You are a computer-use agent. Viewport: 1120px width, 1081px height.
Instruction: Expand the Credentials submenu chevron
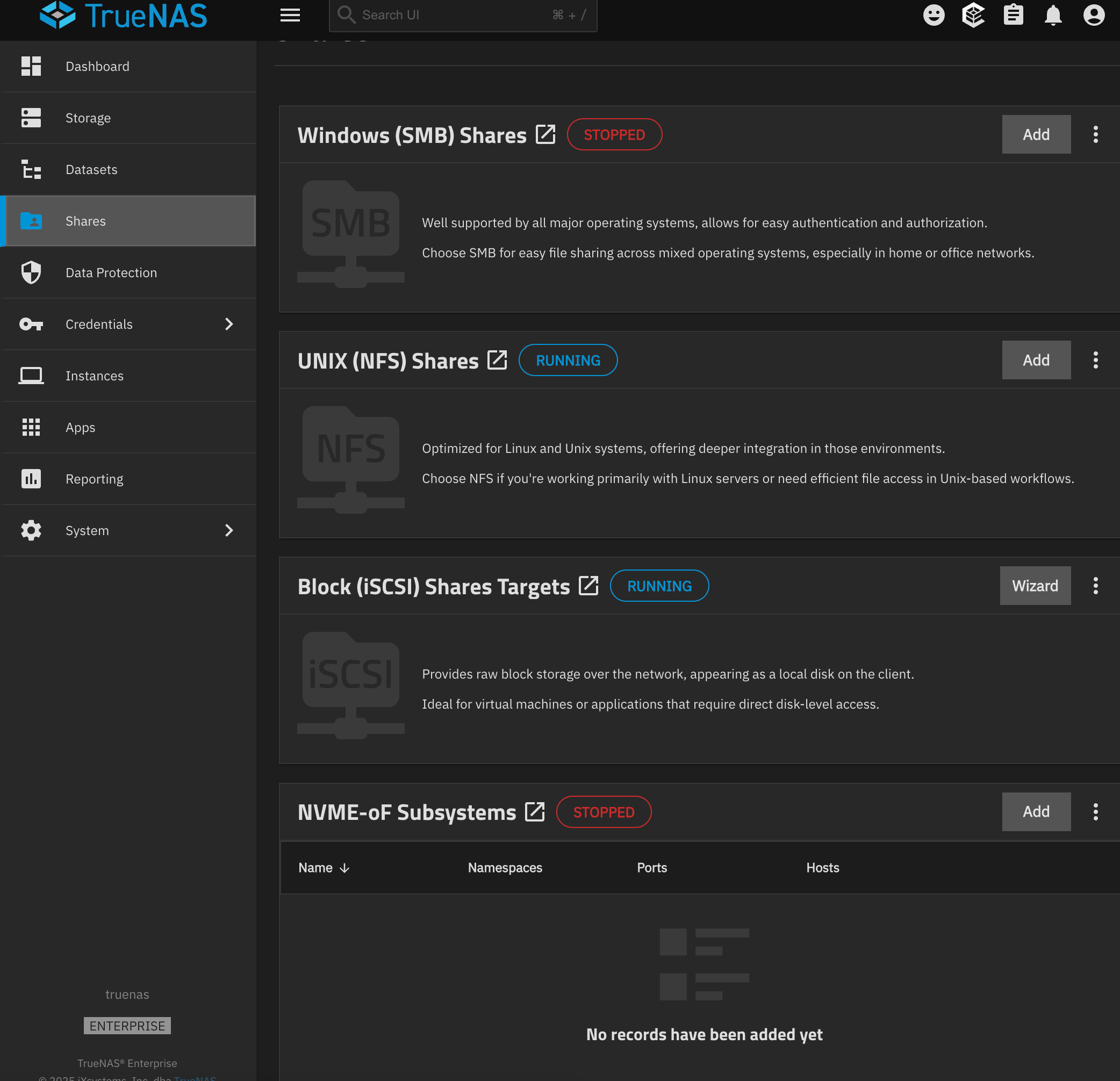[228, 324]
